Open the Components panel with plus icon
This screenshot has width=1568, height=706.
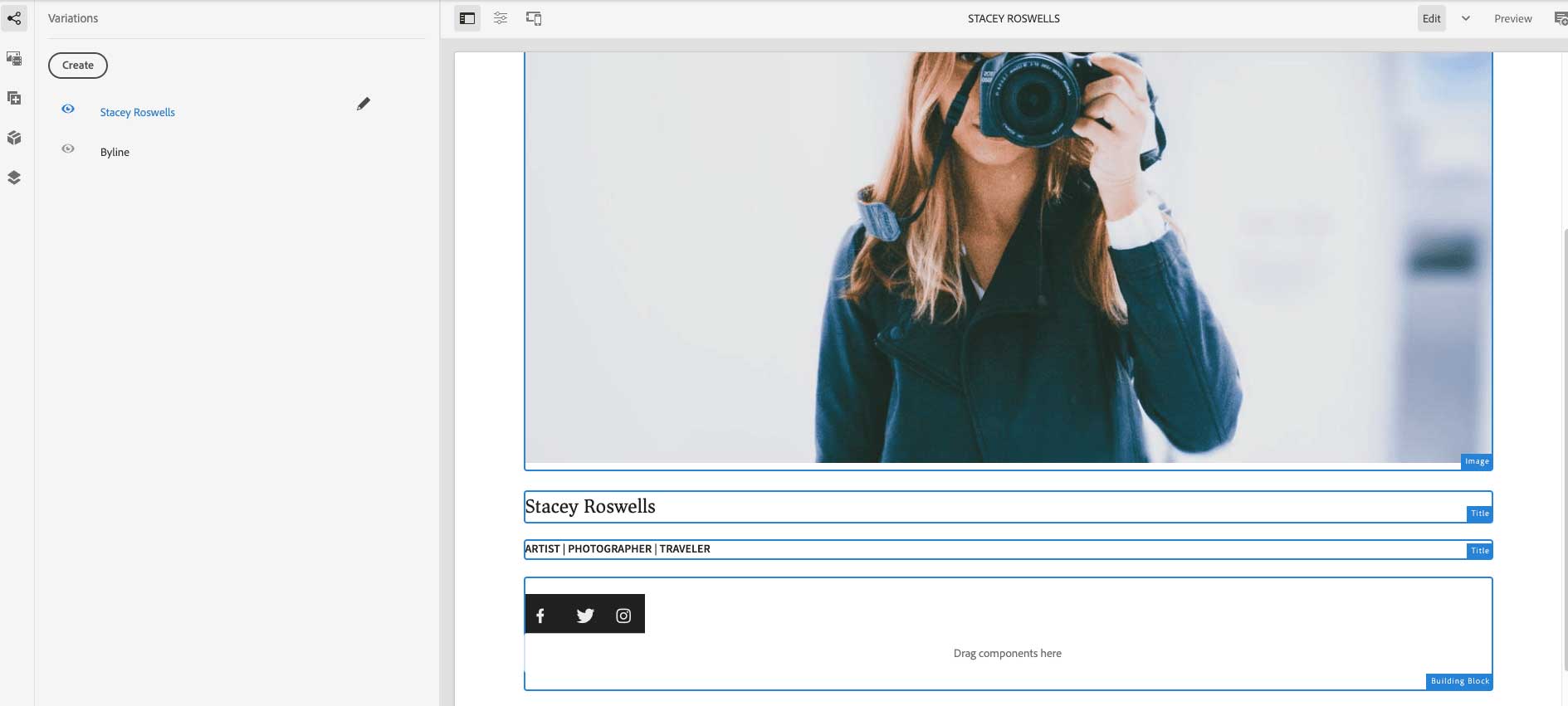point(14,98)
